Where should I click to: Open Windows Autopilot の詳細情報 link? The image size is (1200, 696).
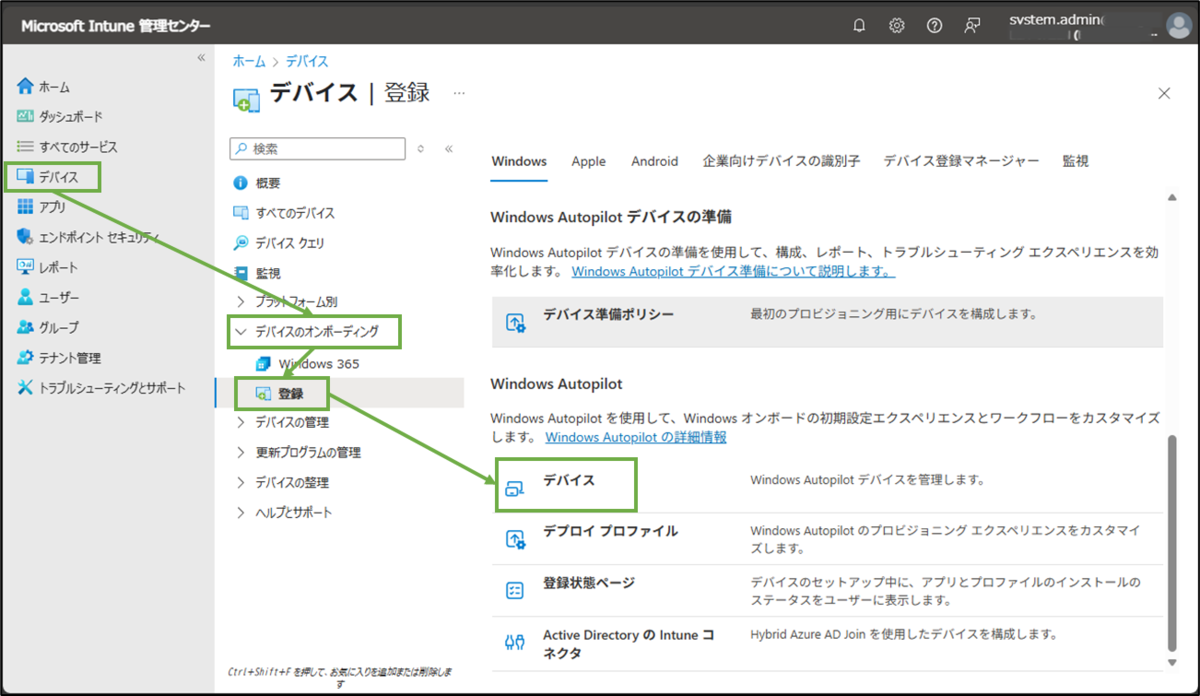pos(636,437)
